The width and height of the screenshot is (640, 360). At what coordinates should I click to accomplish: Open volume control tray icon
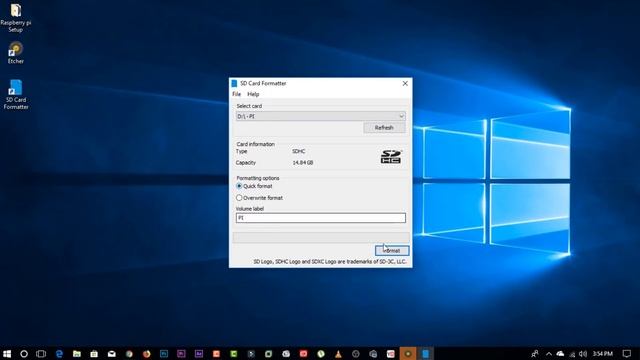click(x=583, y=353)
